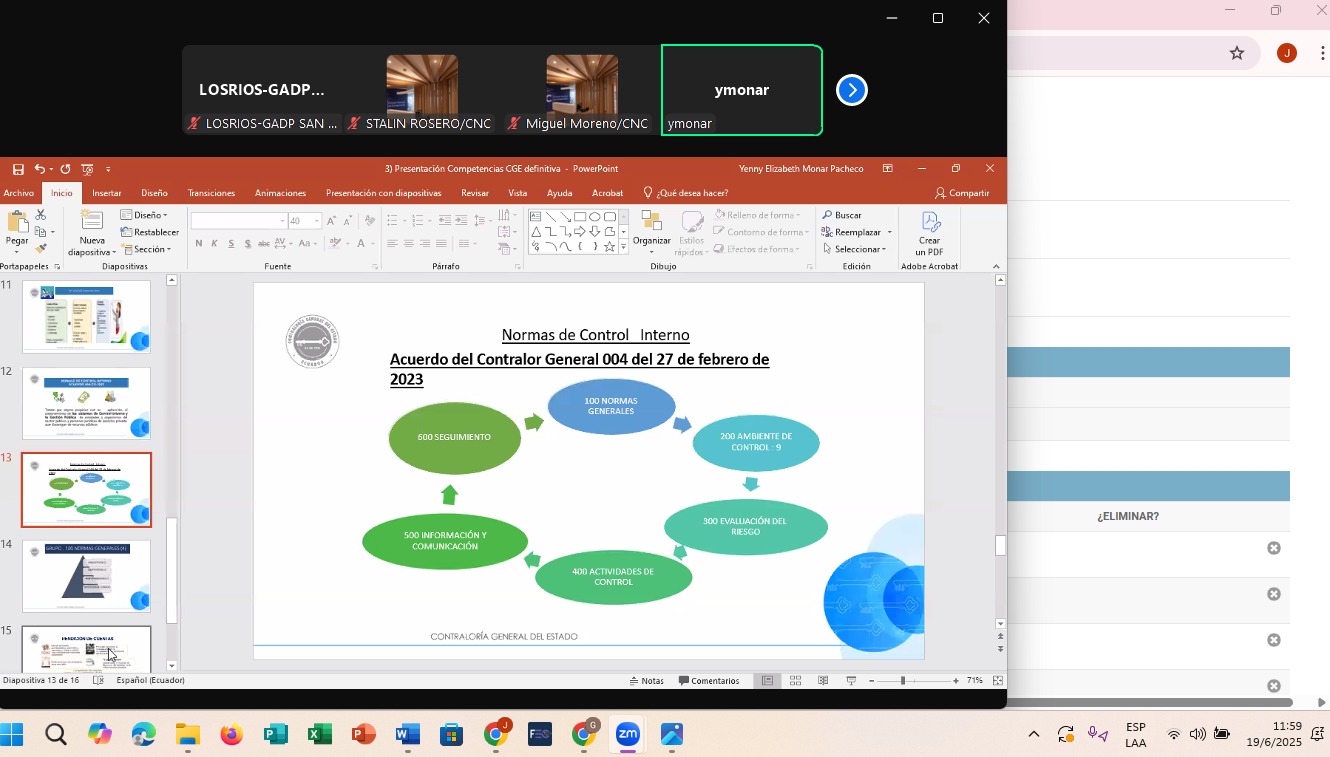Open the Insertar ribbon tab

(106, 193)
